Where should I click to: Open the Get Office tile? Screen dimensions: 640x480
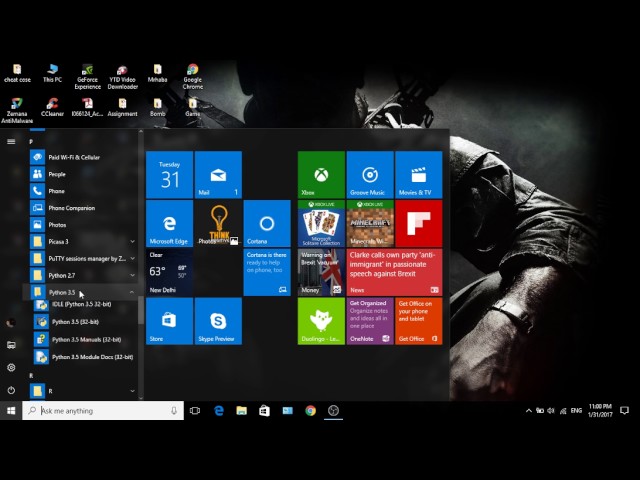419,321
